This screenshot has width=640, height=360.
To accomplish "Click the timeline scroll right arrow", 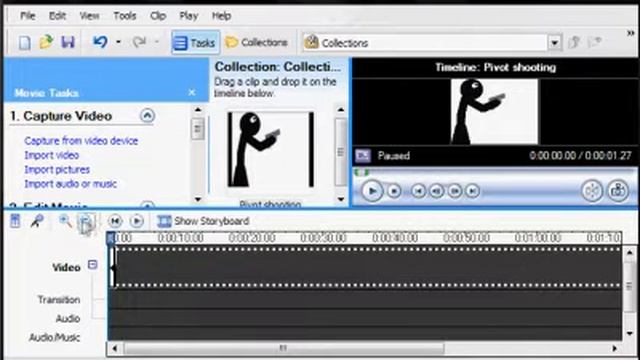I will pyautogui.click(x=615, y=349).
